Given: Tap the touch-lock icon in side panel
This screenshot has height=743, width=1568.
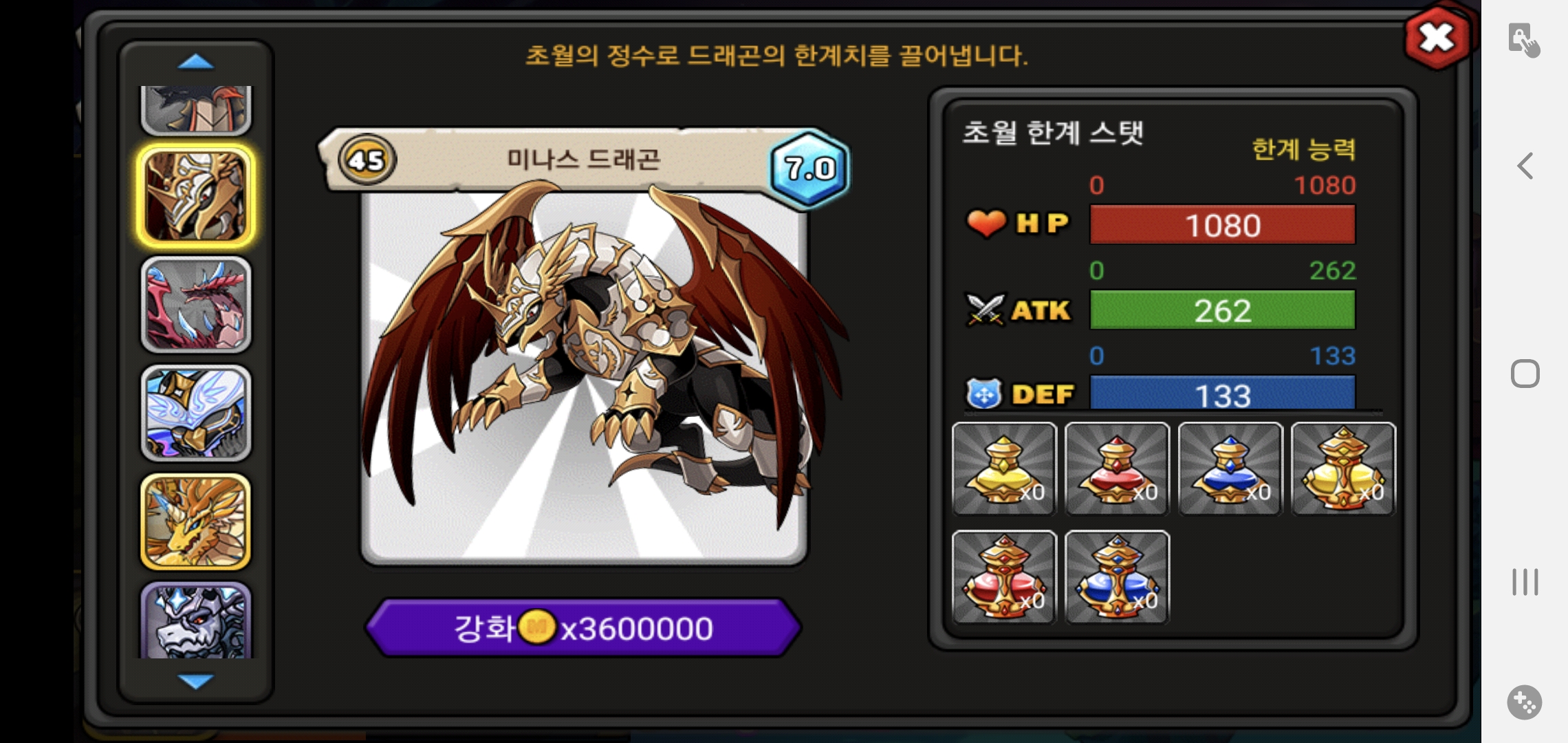Looking at the screenshot, I should click(x=1523, y=39).
